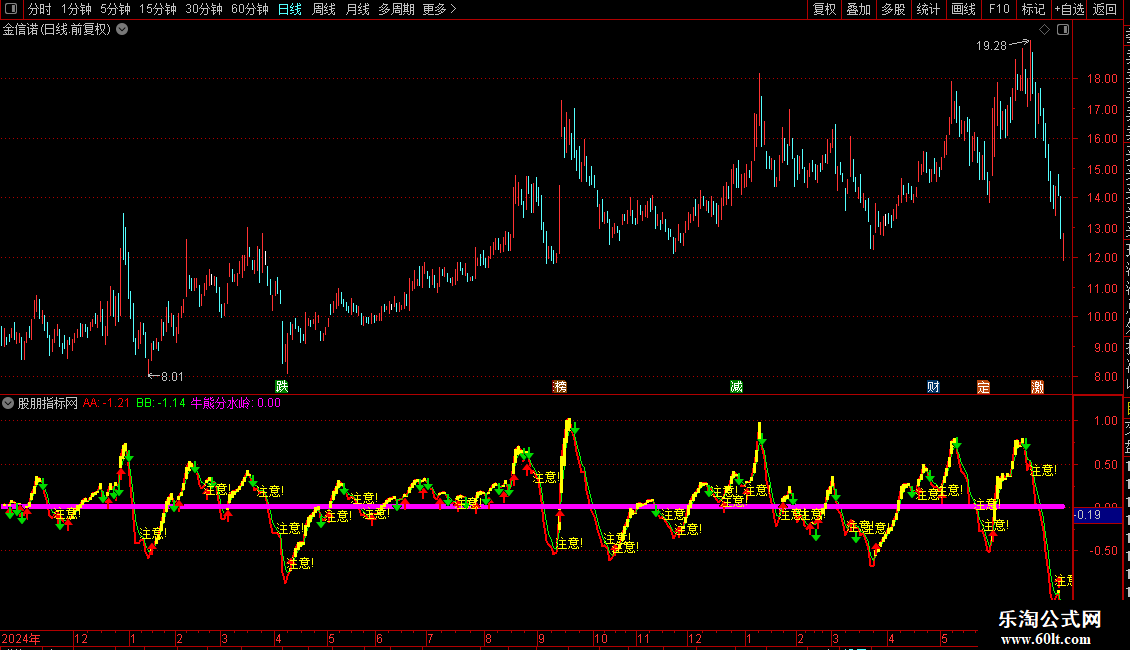The width and height of the screenshot is (1130, 650).
Task: Toggle the side panel icon in main chart
Action: click(1063, 30)
